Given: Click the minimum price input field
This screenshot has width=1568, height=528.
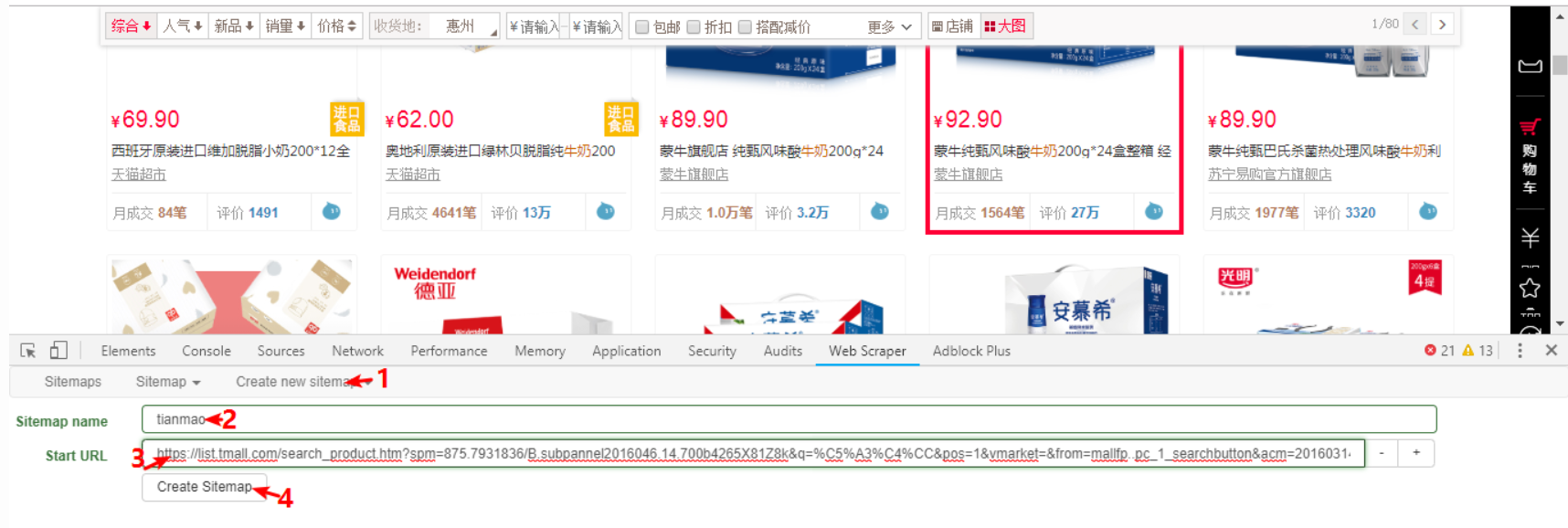Looking at the screenshot, I should pyautogui.click(x=533, y=26).
